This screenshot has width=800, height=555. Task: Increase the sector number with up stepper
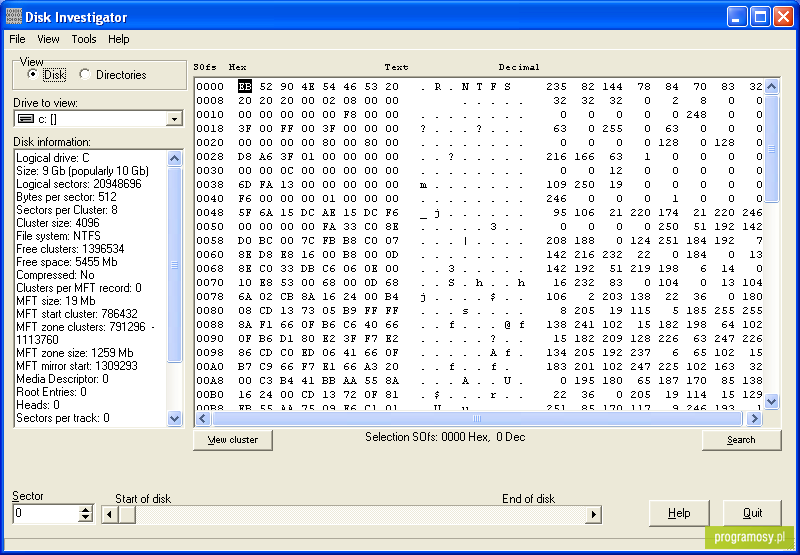(x=86, y=510)
